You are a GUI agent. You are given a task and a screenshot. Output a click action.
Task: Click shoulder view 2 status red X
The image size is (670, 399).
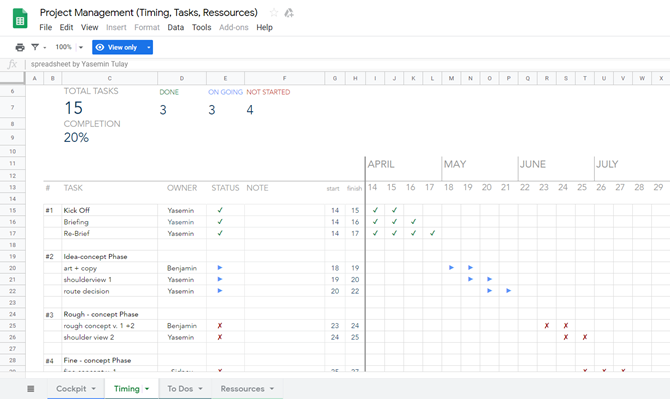[x=220, y=337]
